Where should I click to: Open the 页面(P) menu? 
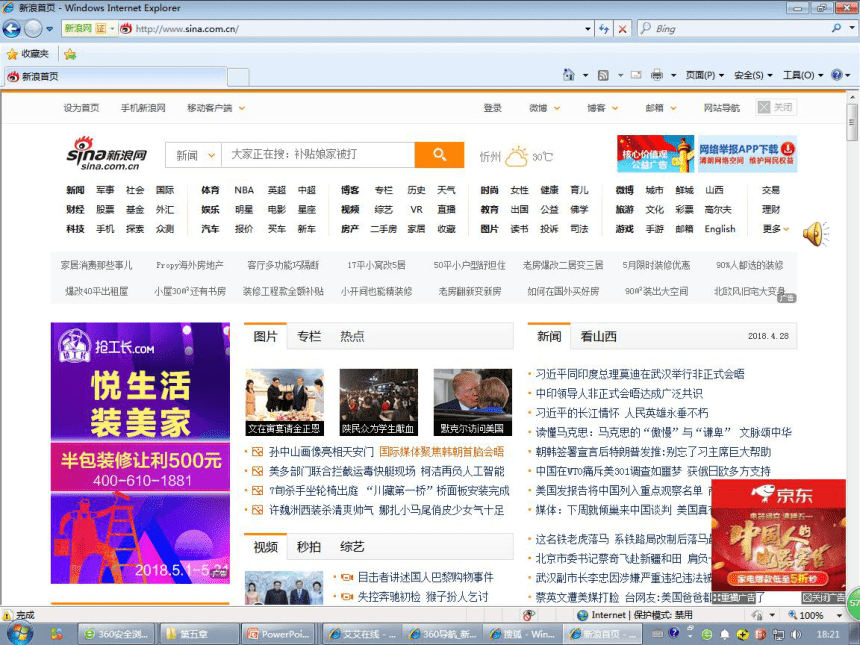point(705,75)
